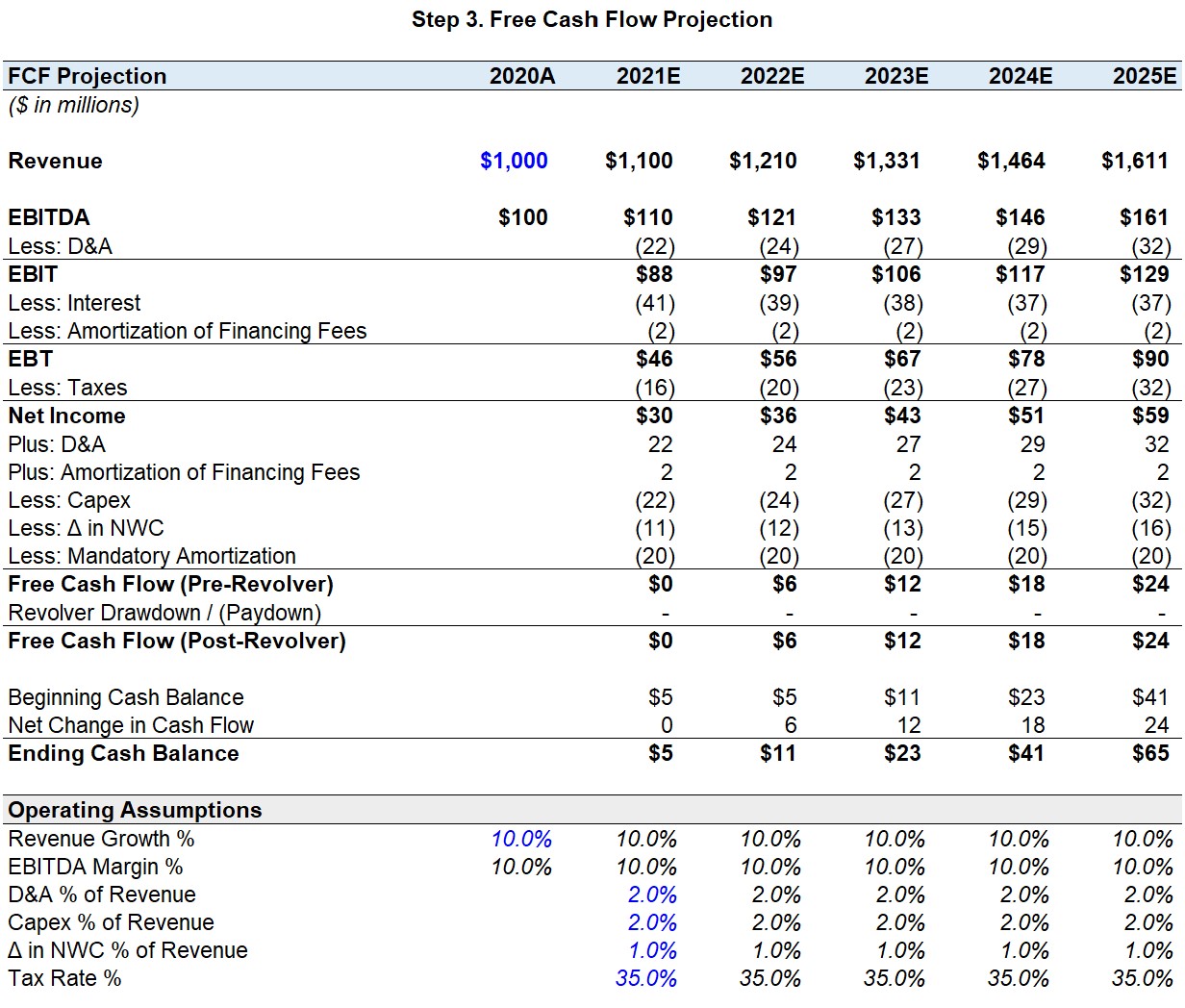Select the 2021E Capex % of Revenue input
Image resolution: width=1185 pixels, height=1008 pixels.
coord(652,922)
